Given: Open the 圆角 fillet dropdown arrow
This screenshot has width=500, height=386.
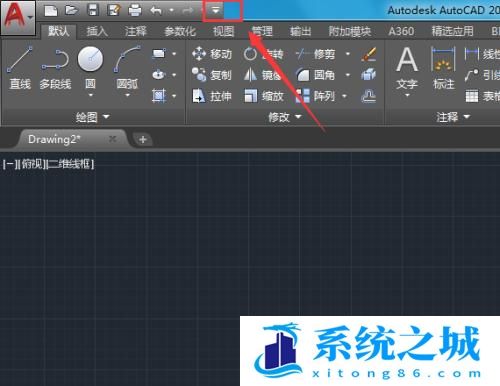Looking at the screenshot, I should (348, 75).
